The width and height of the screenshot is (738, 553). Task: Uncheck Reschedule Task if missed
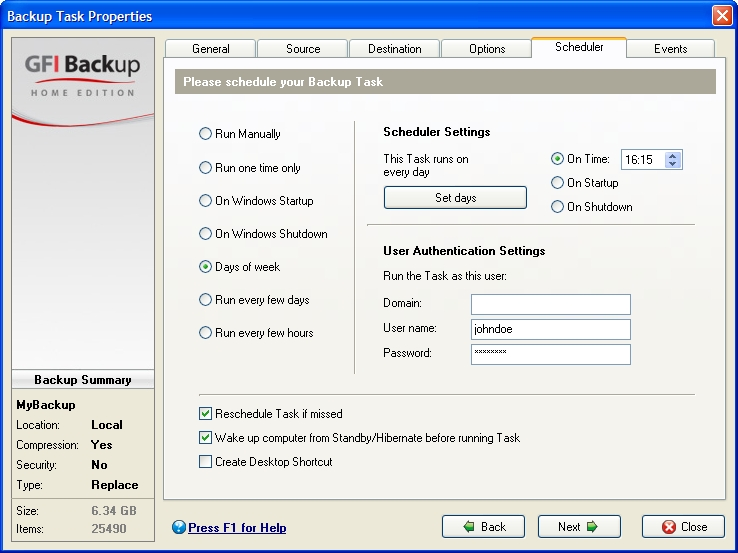205,414
